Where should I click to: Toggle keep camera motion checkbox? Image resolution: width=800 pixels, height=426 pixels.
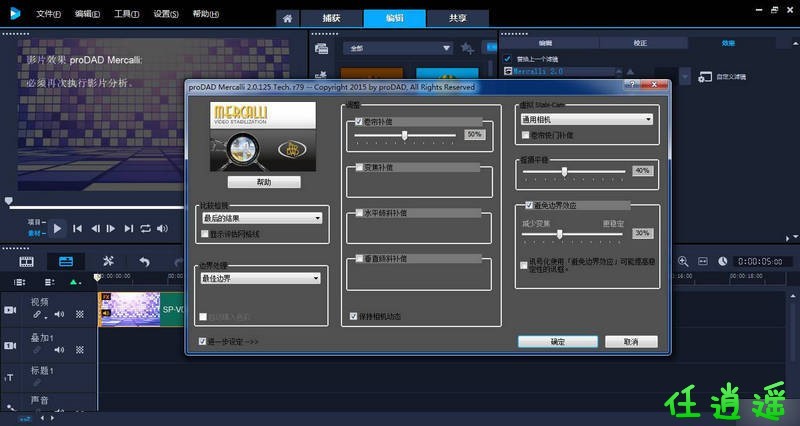[x=354, y=316]
